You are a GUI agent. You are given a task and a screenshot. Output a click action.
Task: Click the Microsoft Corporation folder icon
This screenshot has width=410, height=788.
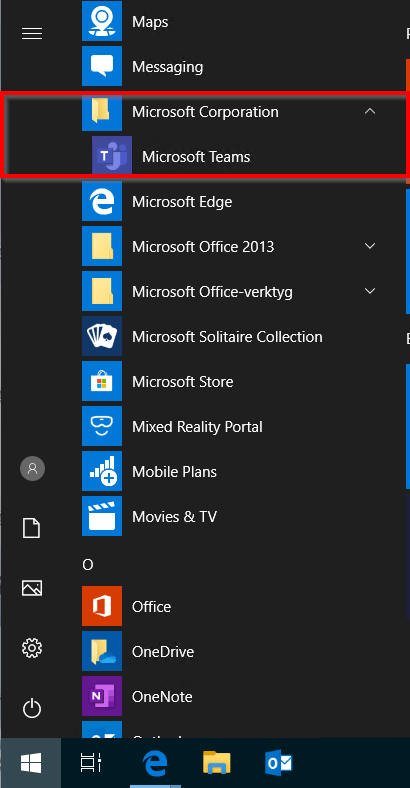(102, 111)
